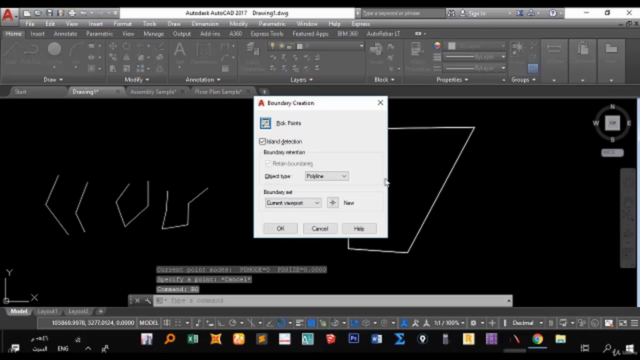
Task: Expand the Layers panel
Action: (x=302, y=80)
